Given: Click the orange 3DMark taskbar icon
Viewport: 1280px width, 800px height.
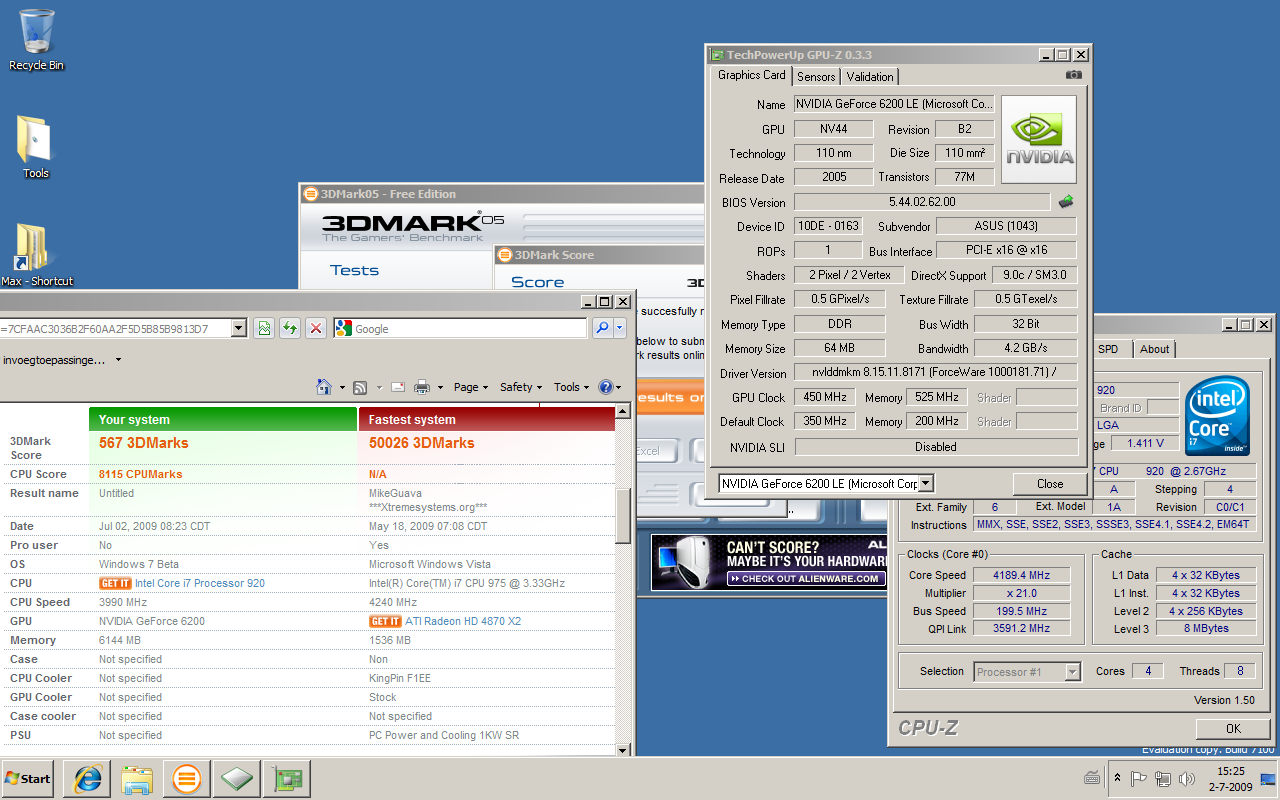Looking at the screenshot, I should coord(187,779).
